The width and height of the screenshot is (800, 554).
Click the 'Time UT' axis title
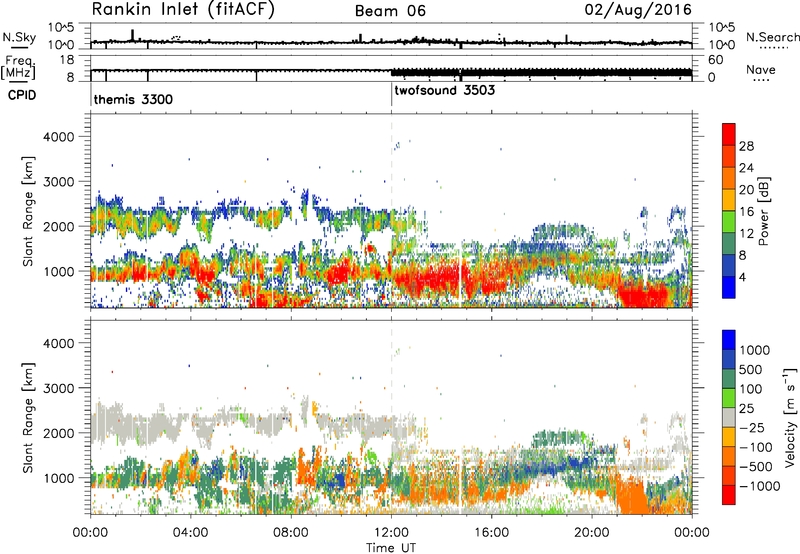click(x=391, y=548)
